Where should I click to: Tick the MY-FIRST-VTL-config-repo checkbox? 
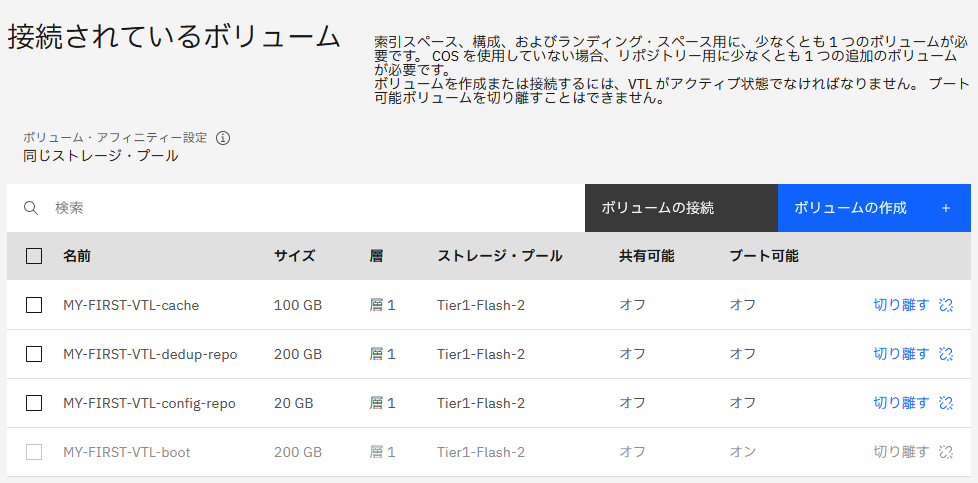[34, 403]
